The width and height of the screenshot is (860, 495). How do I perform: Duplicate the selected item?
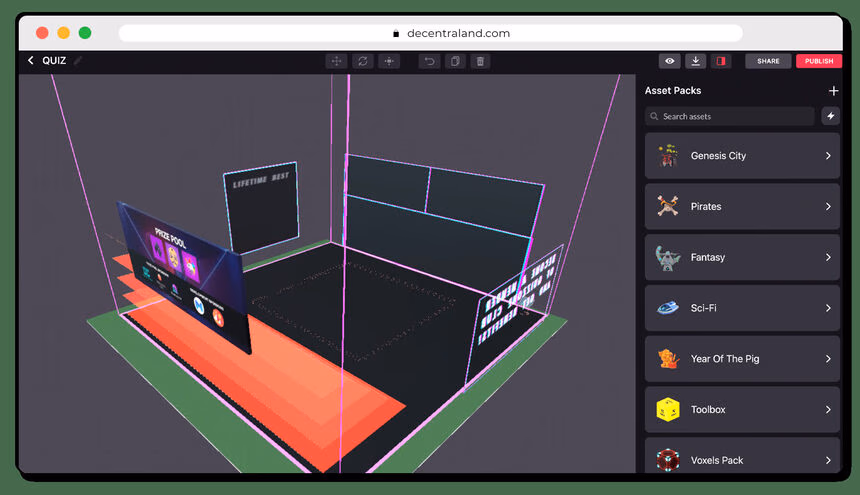(455, 61)
